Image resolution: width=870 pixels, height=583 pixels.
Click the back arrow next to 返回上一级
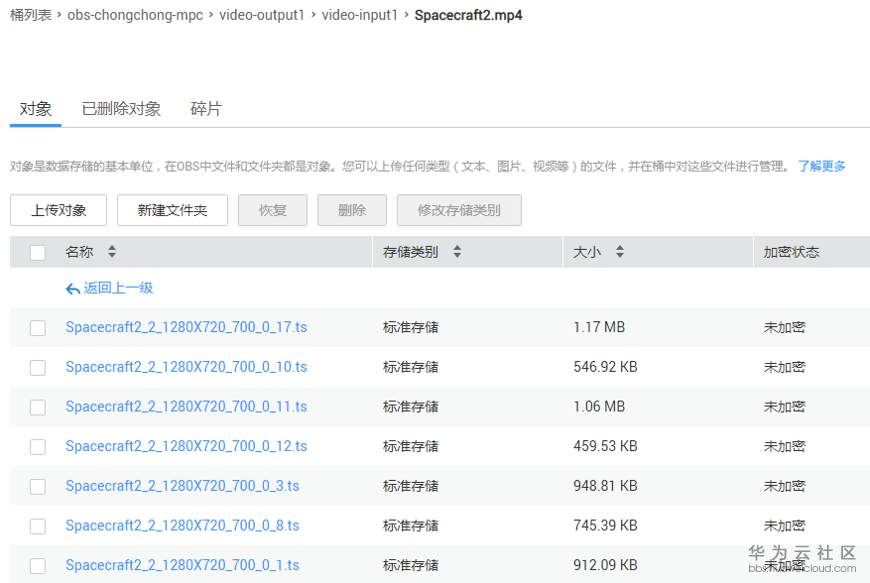tap(71, 287)
